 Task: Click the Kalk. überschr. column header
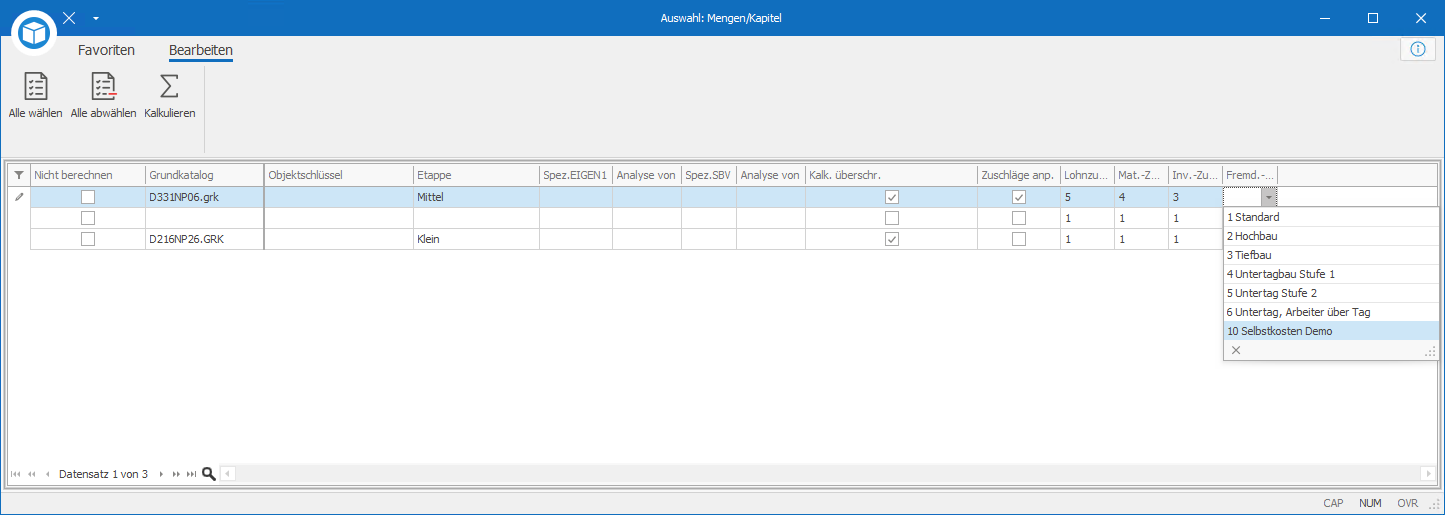(x=892, y=175)
